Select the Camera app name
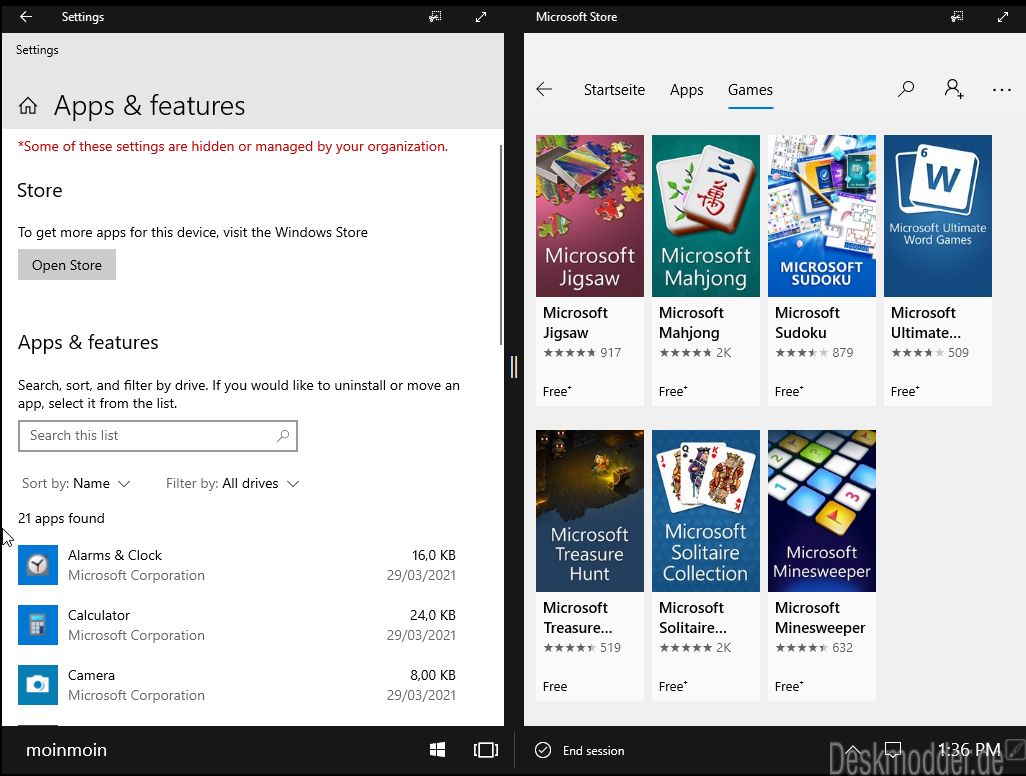The height and width of the screenshot is (776, 1026). [92, 675]
